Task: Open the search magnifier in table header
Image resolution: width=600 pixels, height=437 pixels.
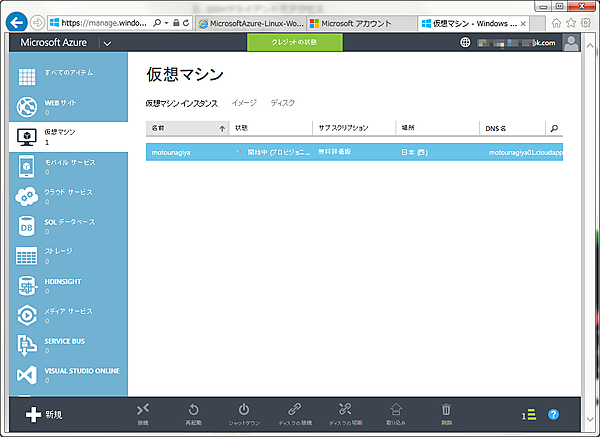Action: point(554,128)
